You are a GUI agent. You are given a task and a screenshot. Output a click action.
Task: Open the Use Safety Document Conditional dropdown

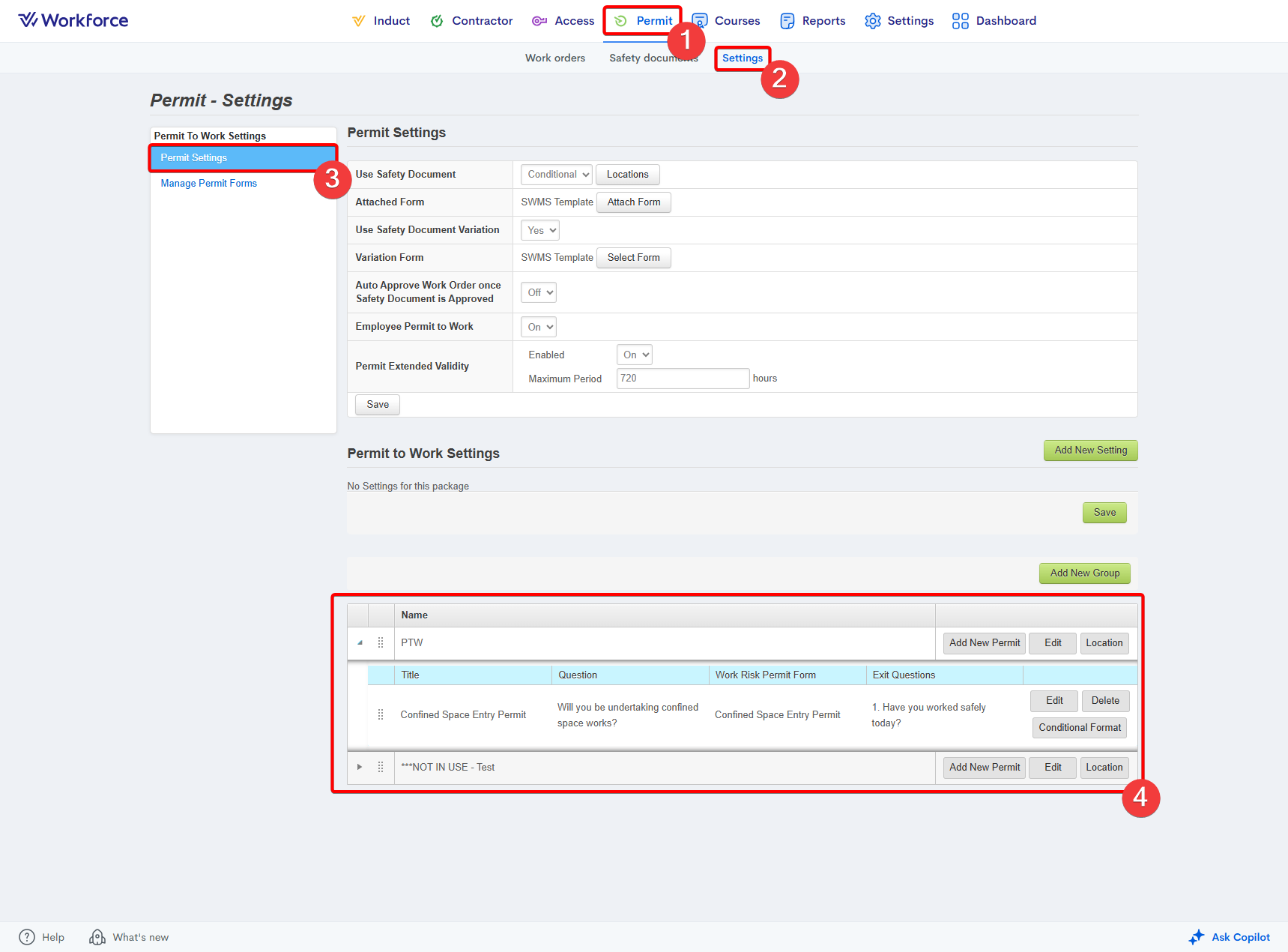coord(556,175)
